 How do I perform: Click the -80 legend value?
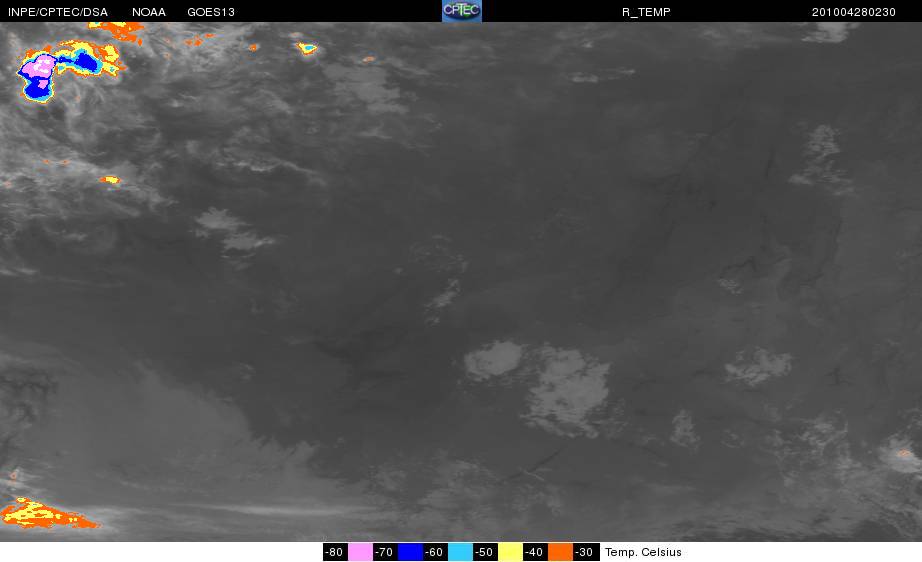click(335, 552)
